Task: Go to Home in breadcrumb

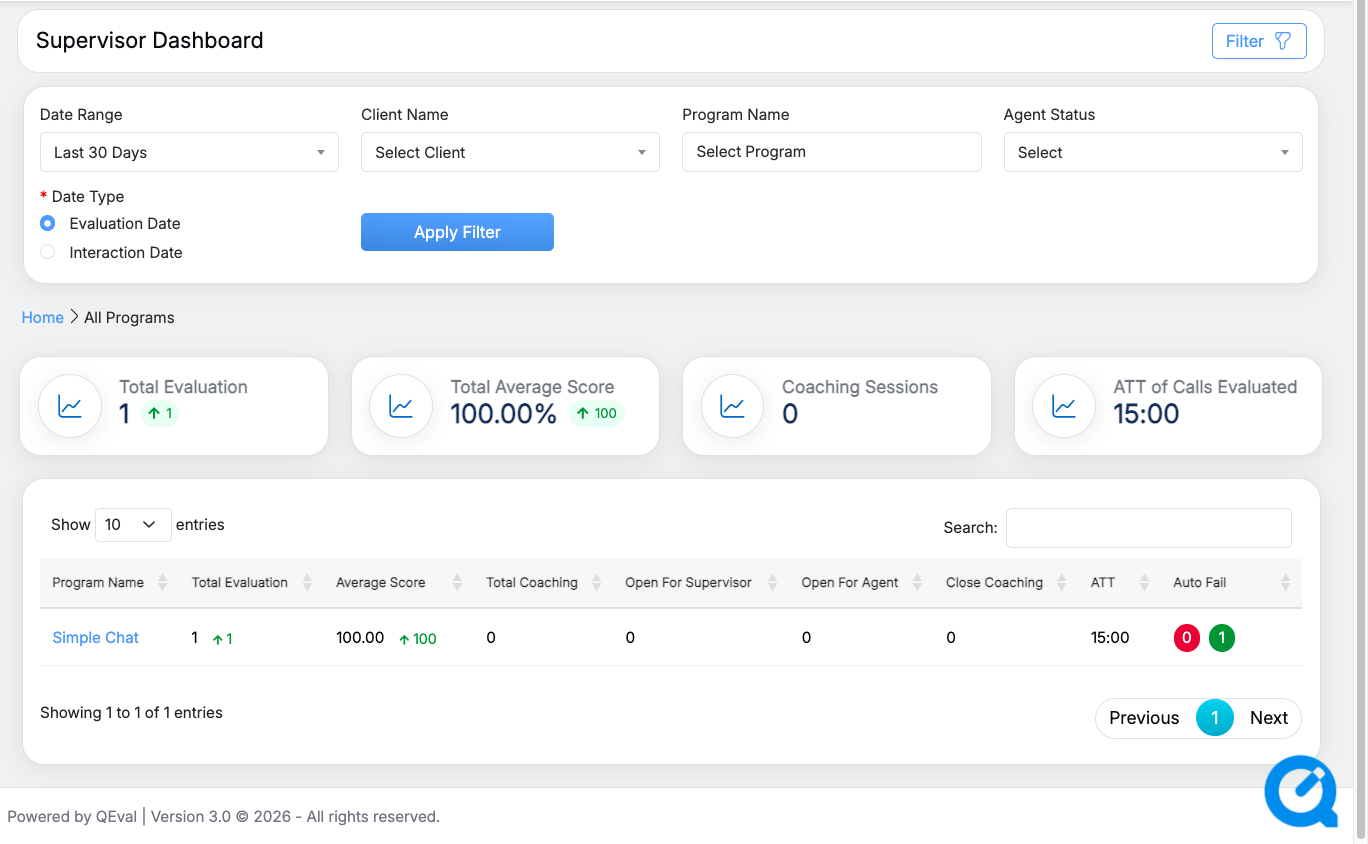Action: click(x=43, y=318)
